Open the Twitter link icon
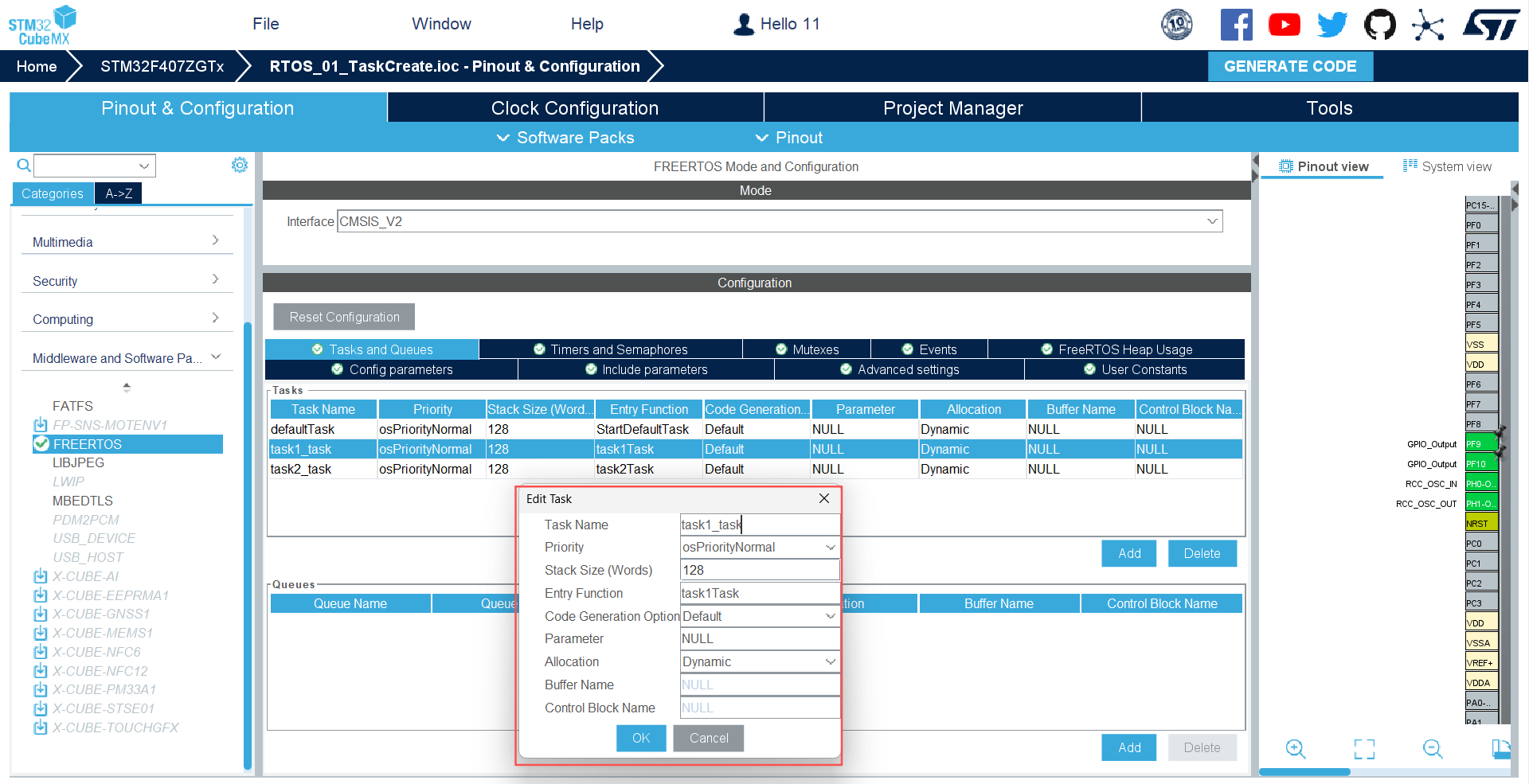The image size is (1529, 784). 1332,25
